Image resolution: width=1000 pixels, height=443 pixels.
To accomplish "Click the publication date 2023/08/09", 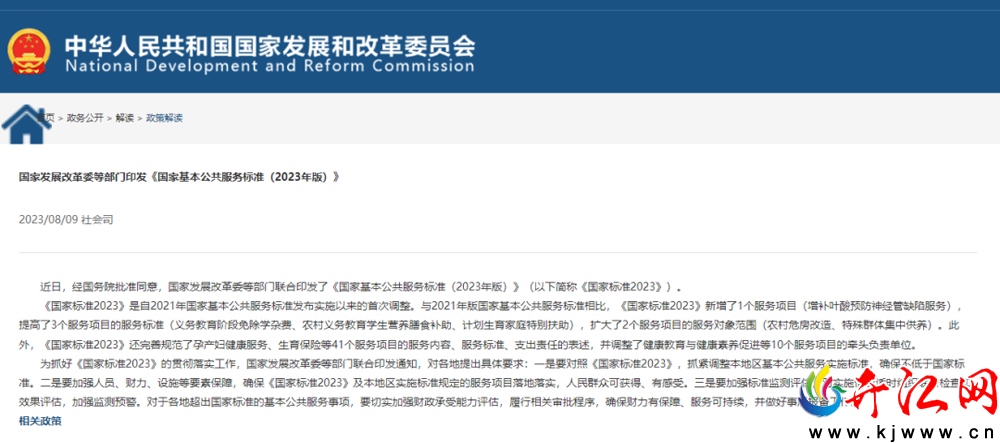I will [x=48, y=219].
